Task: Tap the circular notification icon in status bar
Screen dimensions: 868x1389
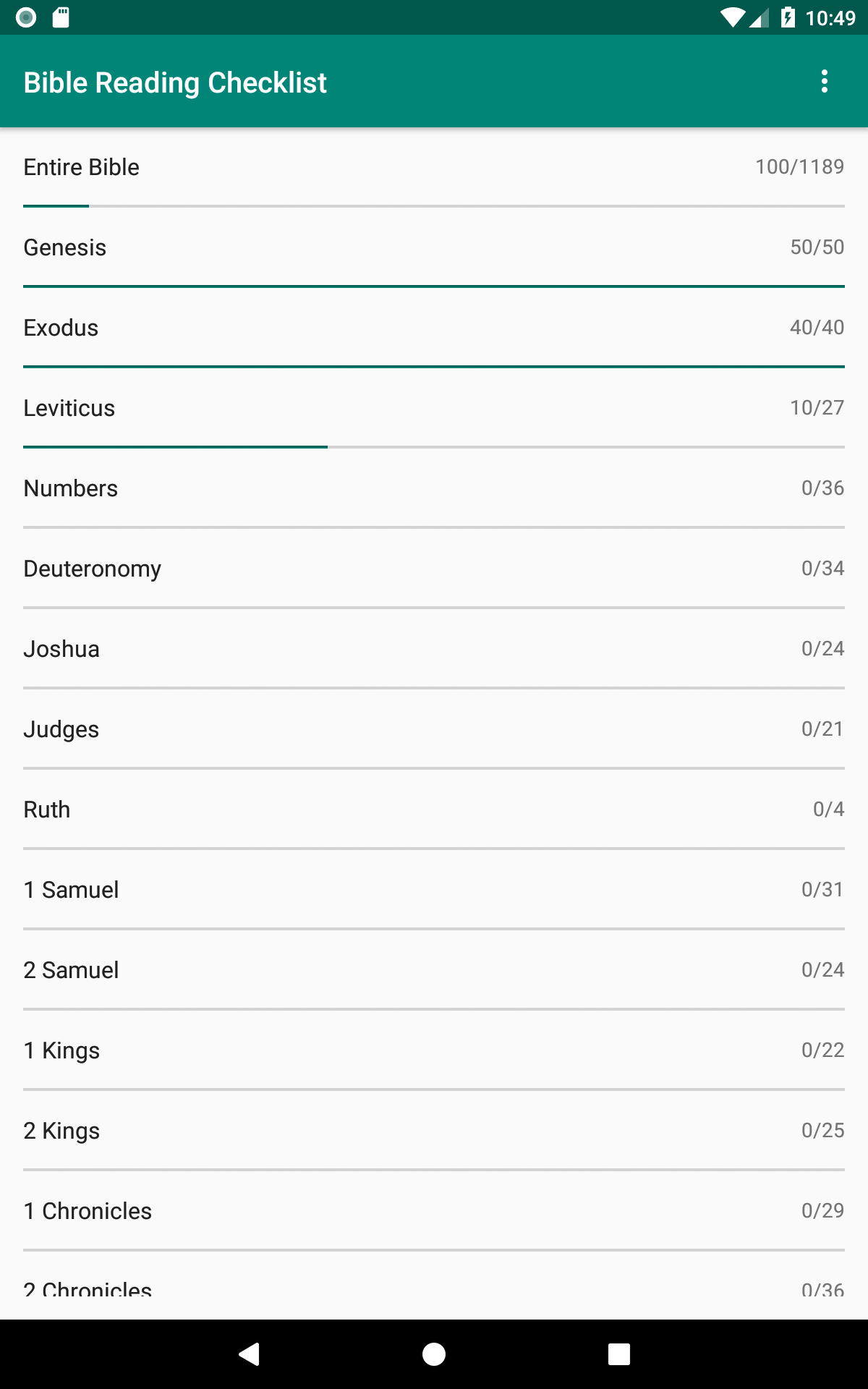Action: tap(26, 17)
